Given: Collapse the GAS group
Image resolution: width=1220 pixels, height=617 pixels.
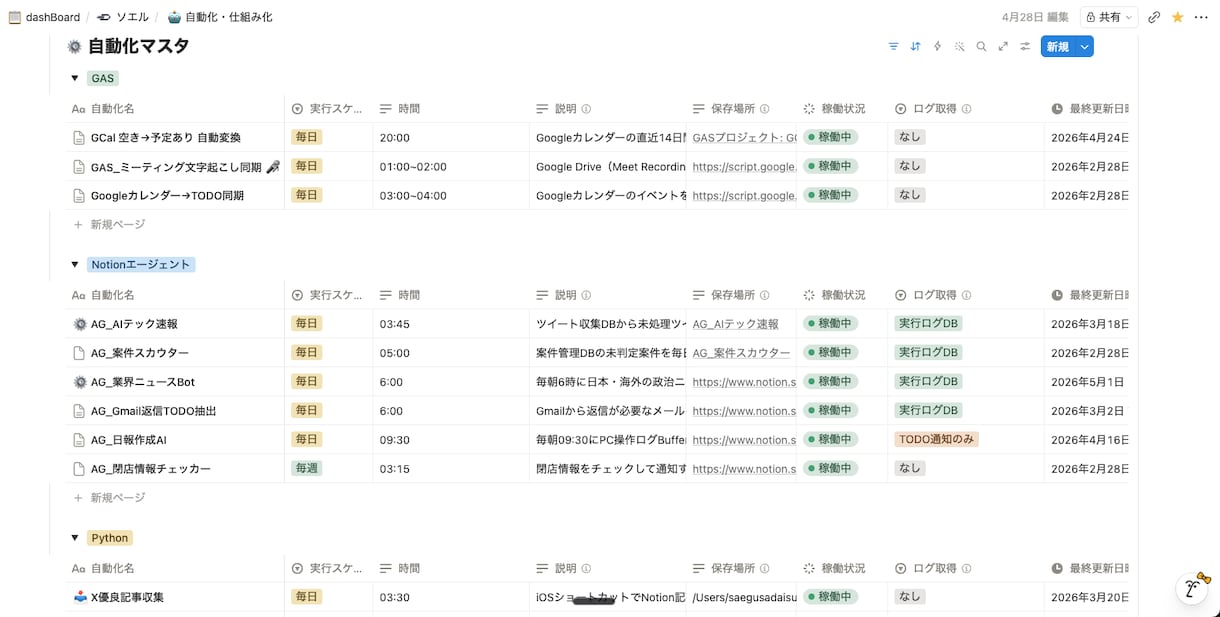Looking at the screenshot, I should 74,78.
